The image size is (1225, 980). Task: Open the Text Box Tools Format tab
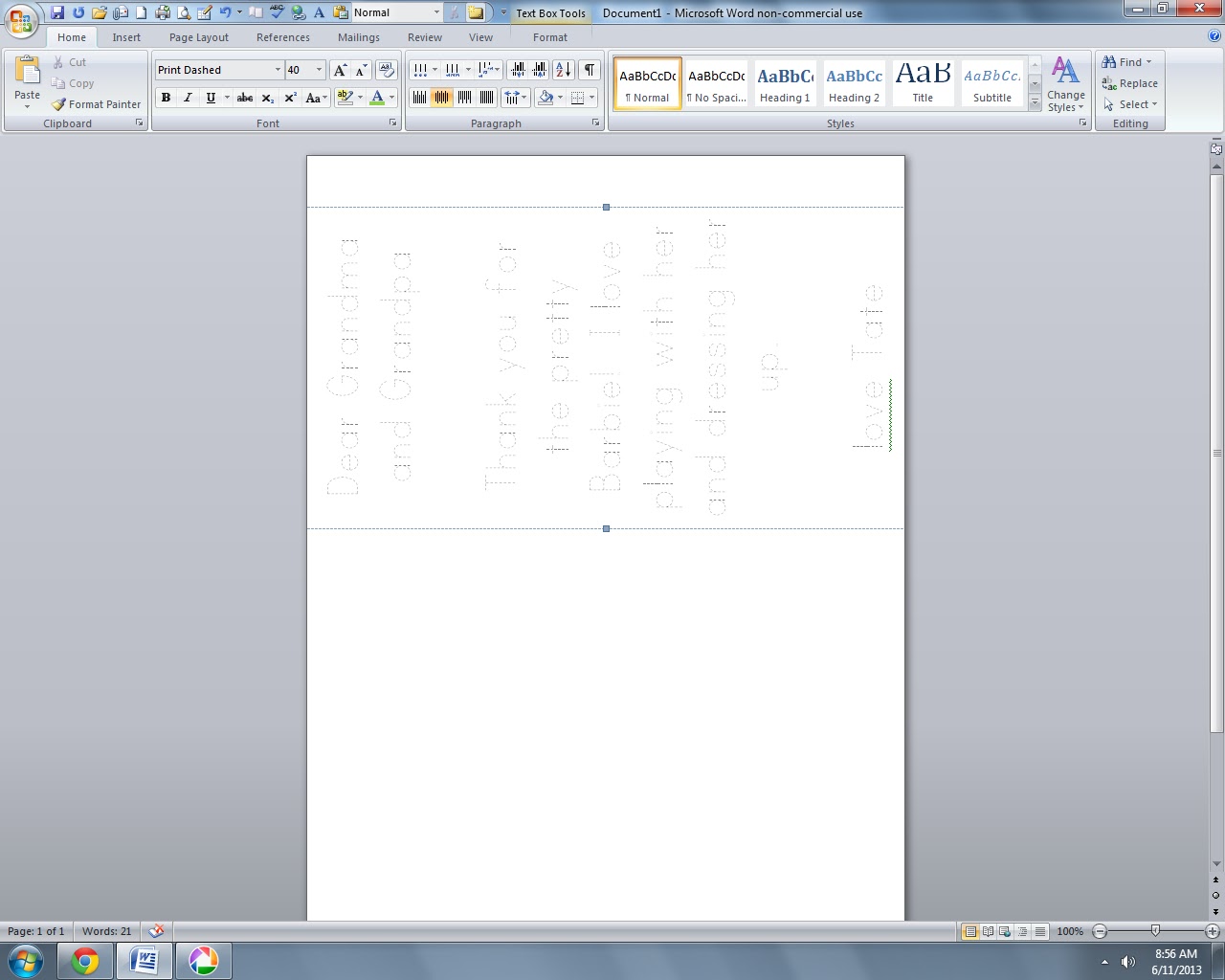click(550, 37)
